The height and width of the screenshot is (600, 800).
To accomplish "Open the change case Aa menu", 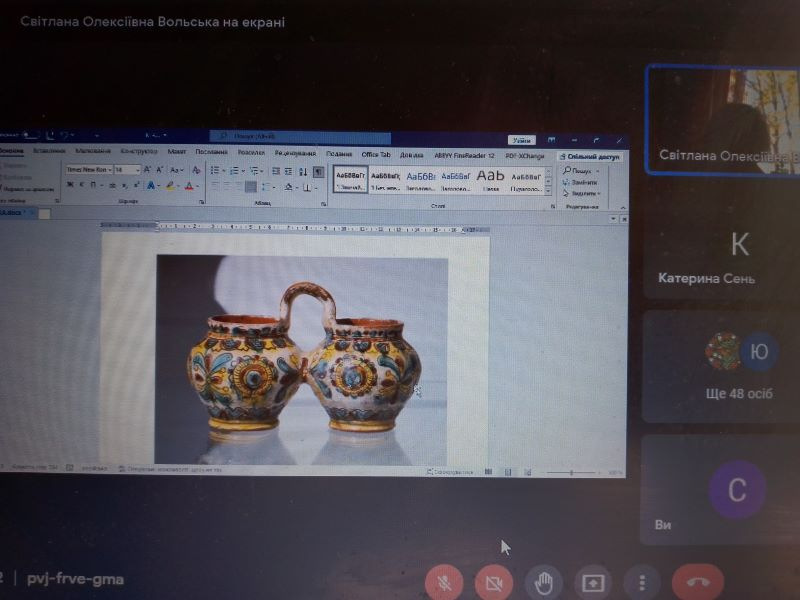I will (x=176, y=170).
